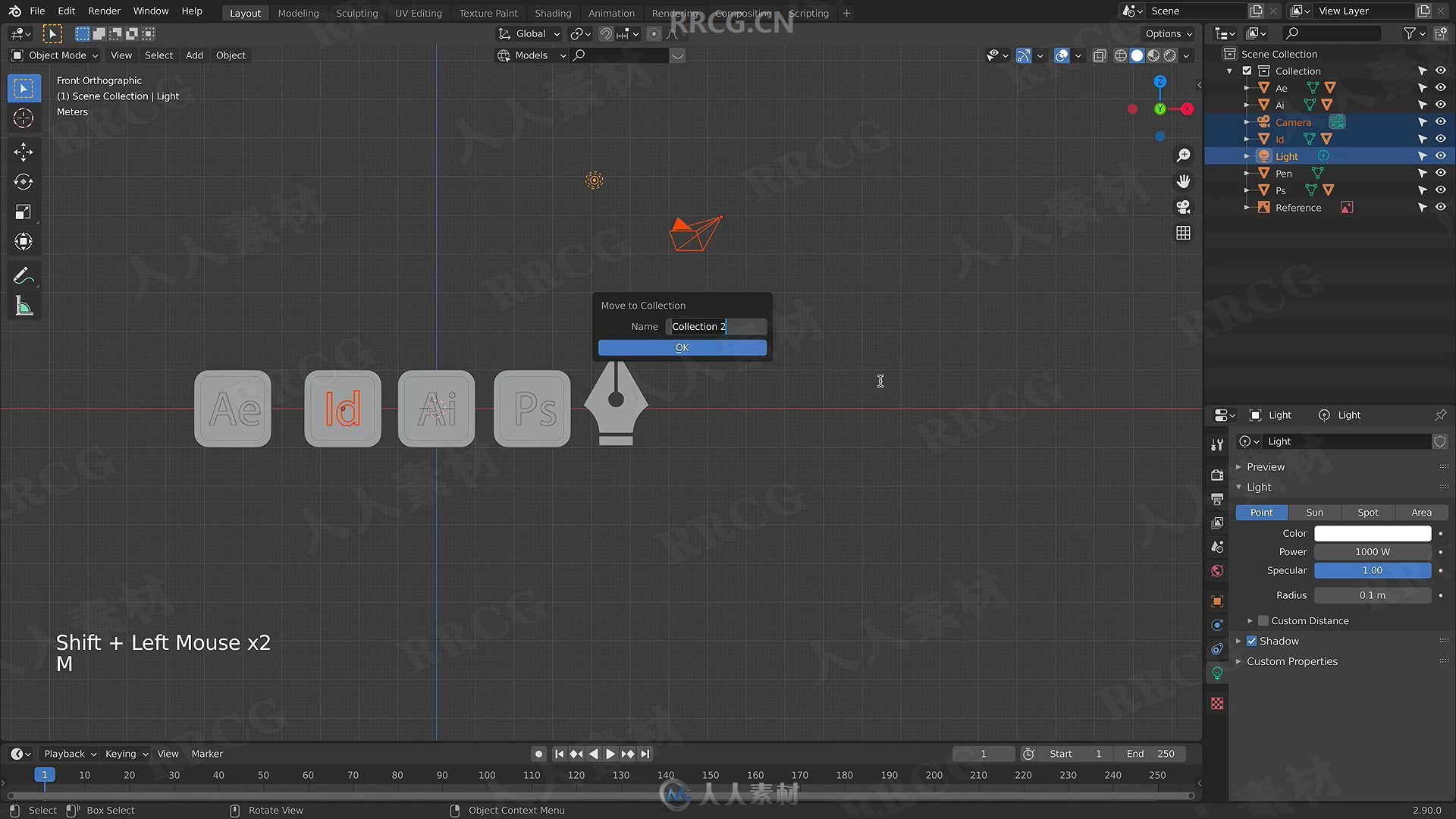Disable the Shadow checkbox
This screenshot has width=1456, height=819.
tap(1252, 641)
